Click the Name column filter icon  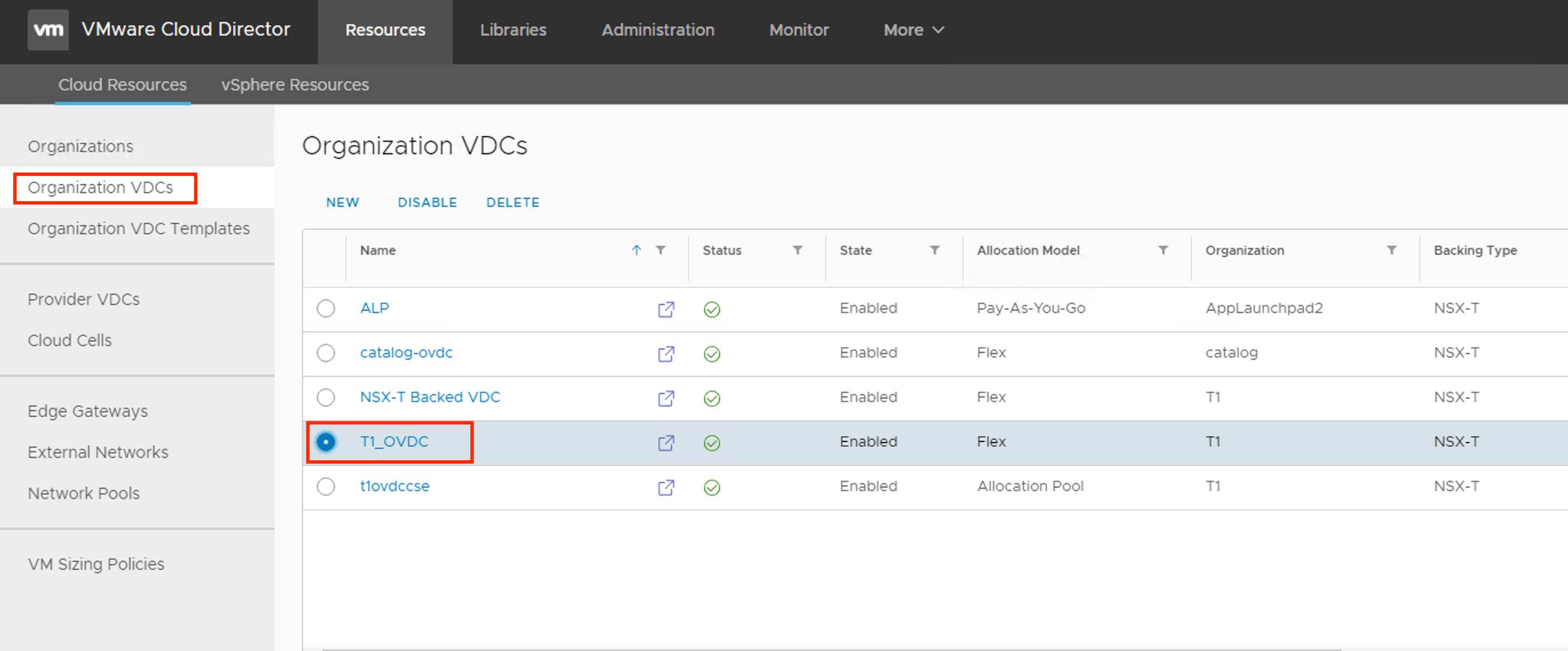point(661,250)
